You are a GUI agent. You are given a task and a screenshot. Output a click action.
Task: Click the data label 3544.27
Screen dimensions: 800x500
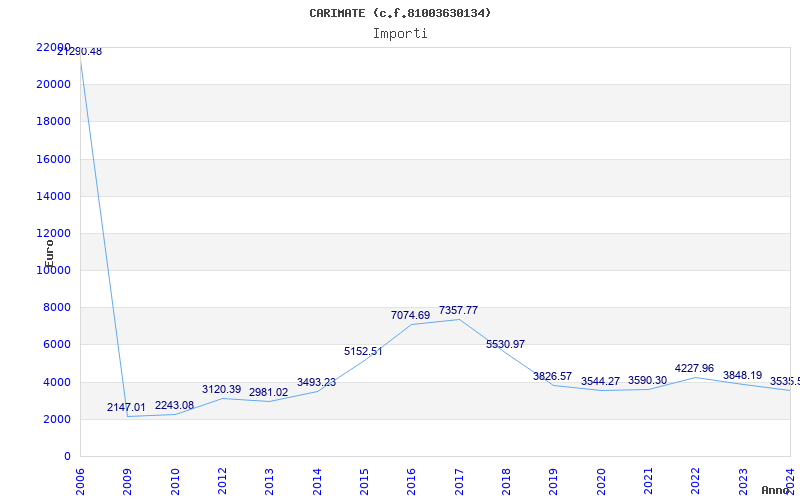point(600,382)
